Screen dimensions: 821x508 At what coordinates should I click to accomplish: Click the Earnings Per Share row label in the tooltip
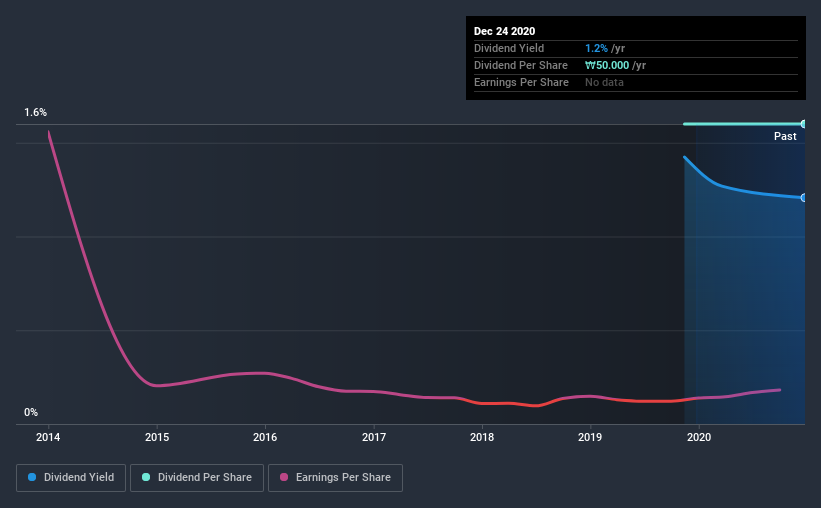pos(521,82)
